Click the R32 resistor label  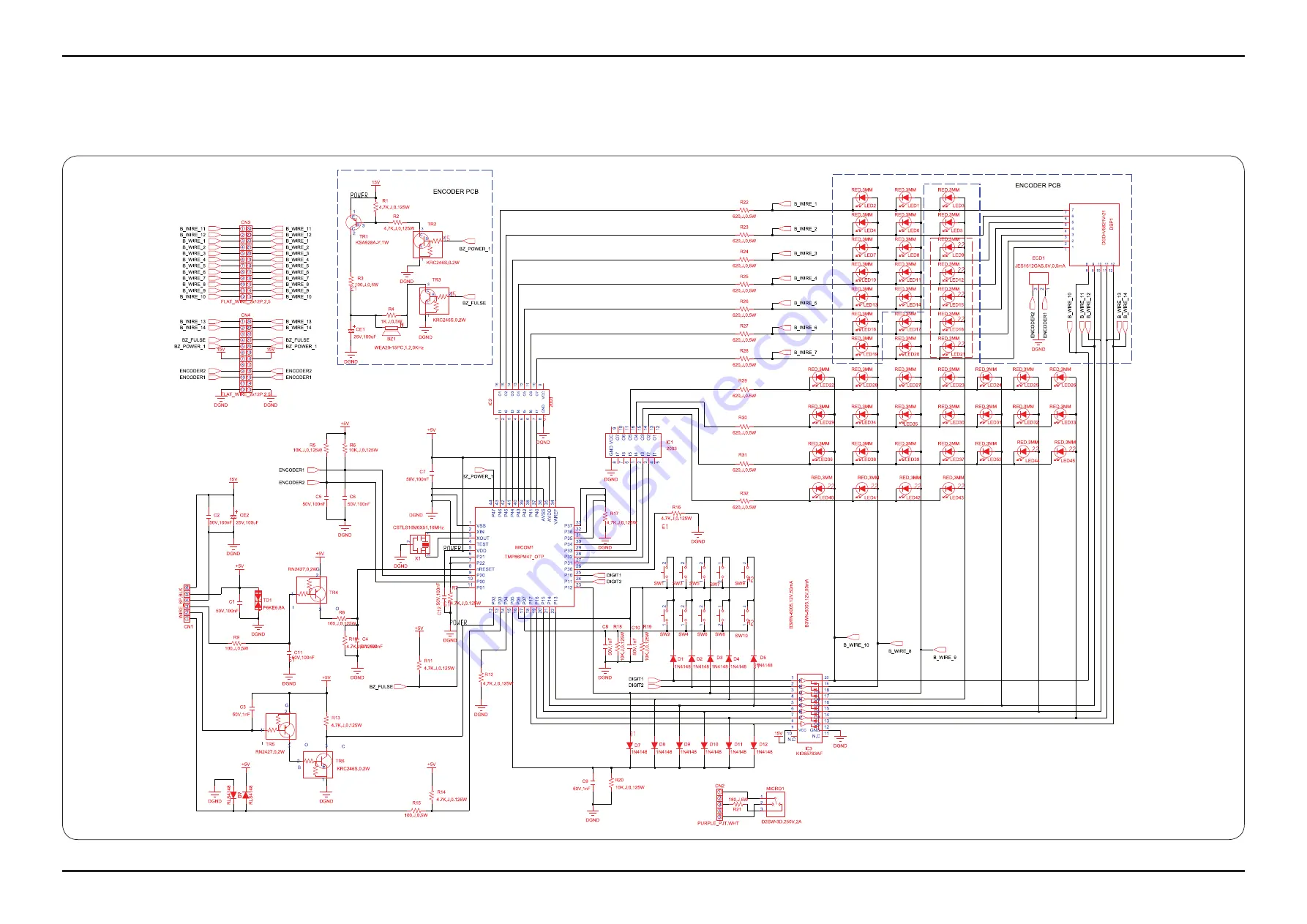coord(744,494)
